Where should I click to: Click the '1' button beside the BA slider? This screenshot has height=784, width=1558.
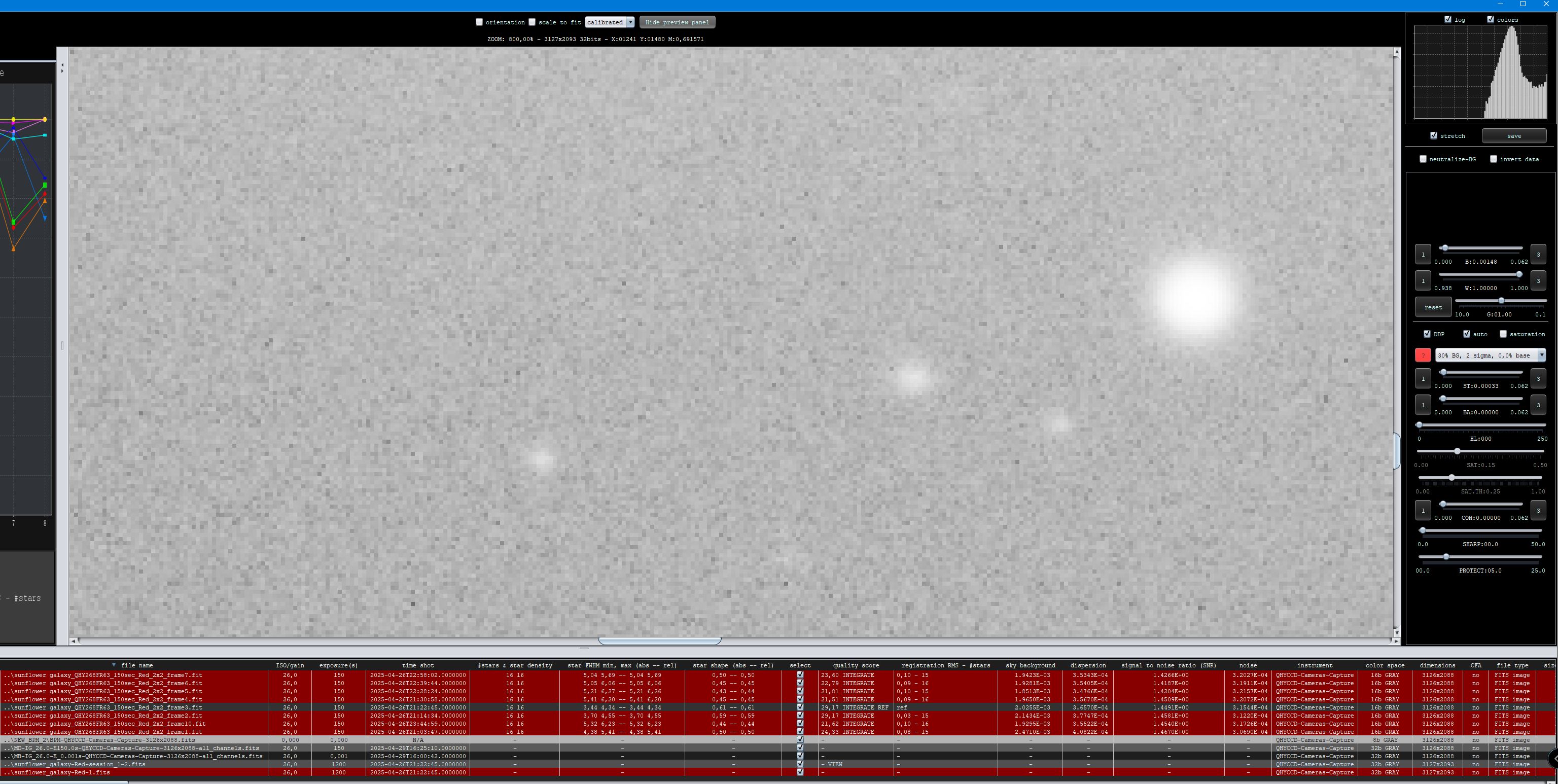click(1423, 405)
